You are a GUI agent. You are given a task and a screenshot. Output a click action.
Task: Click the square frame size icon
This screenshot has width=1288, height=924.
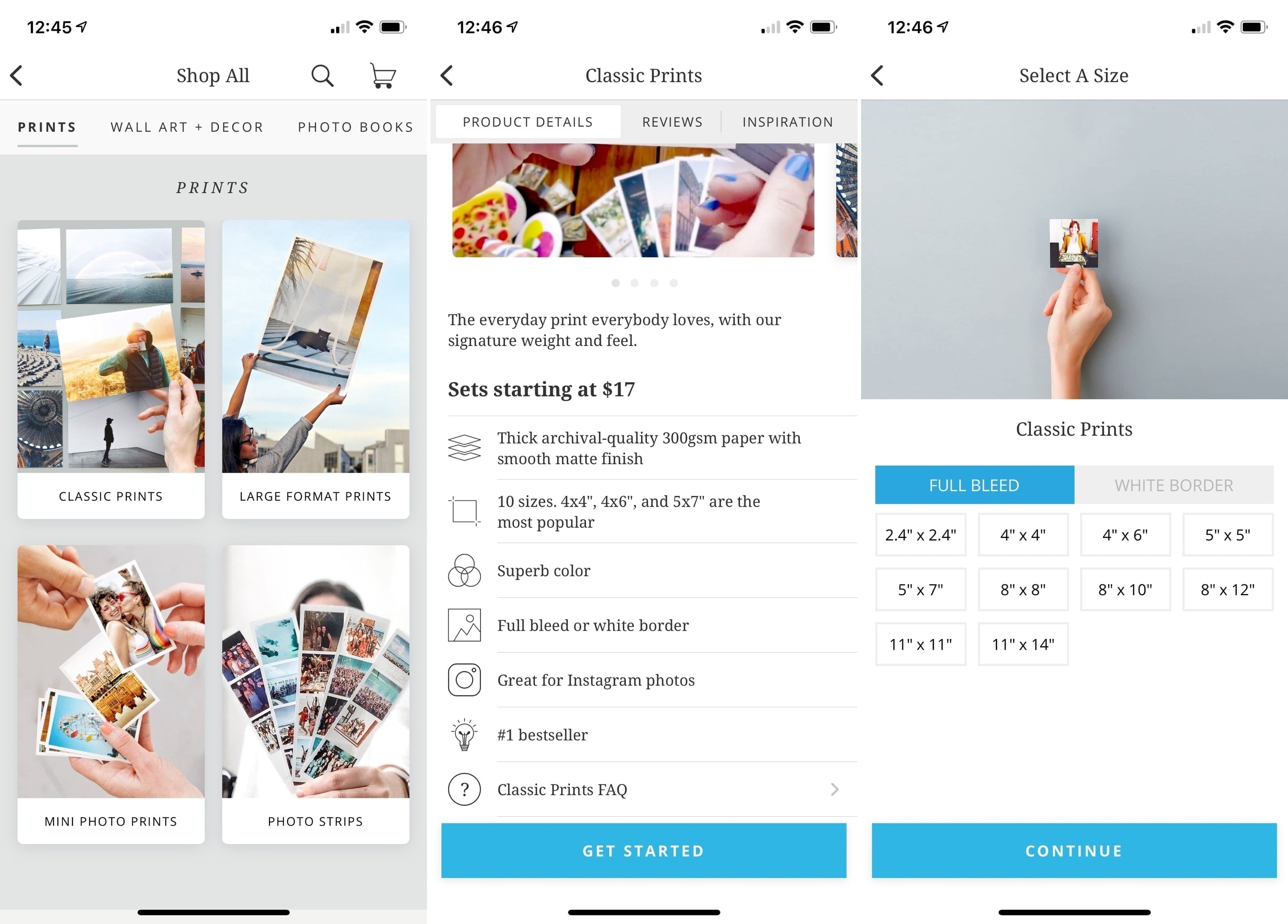coord(464,510)
